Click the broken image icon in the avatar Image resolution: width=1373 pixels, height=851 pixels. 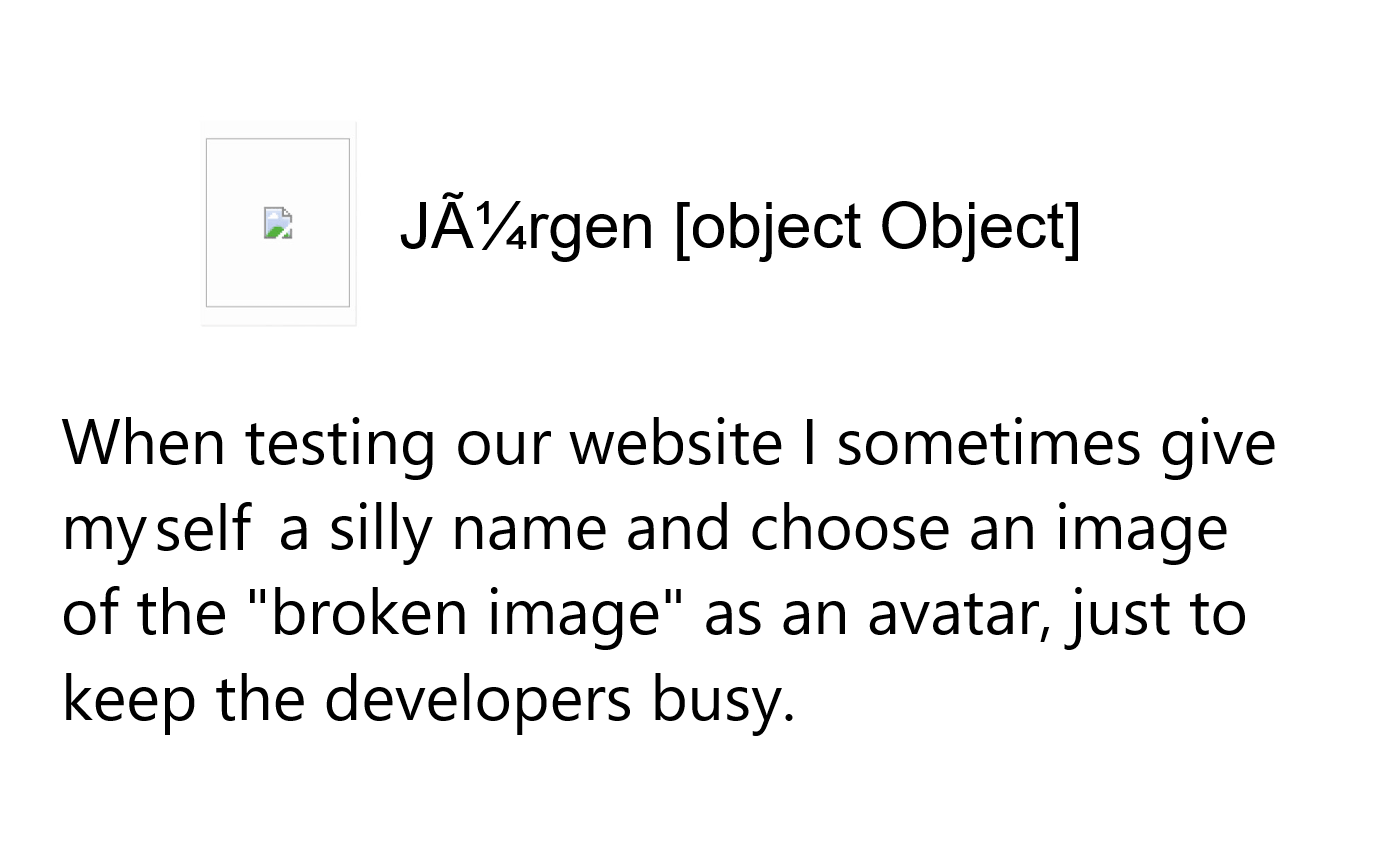[278, 223]
